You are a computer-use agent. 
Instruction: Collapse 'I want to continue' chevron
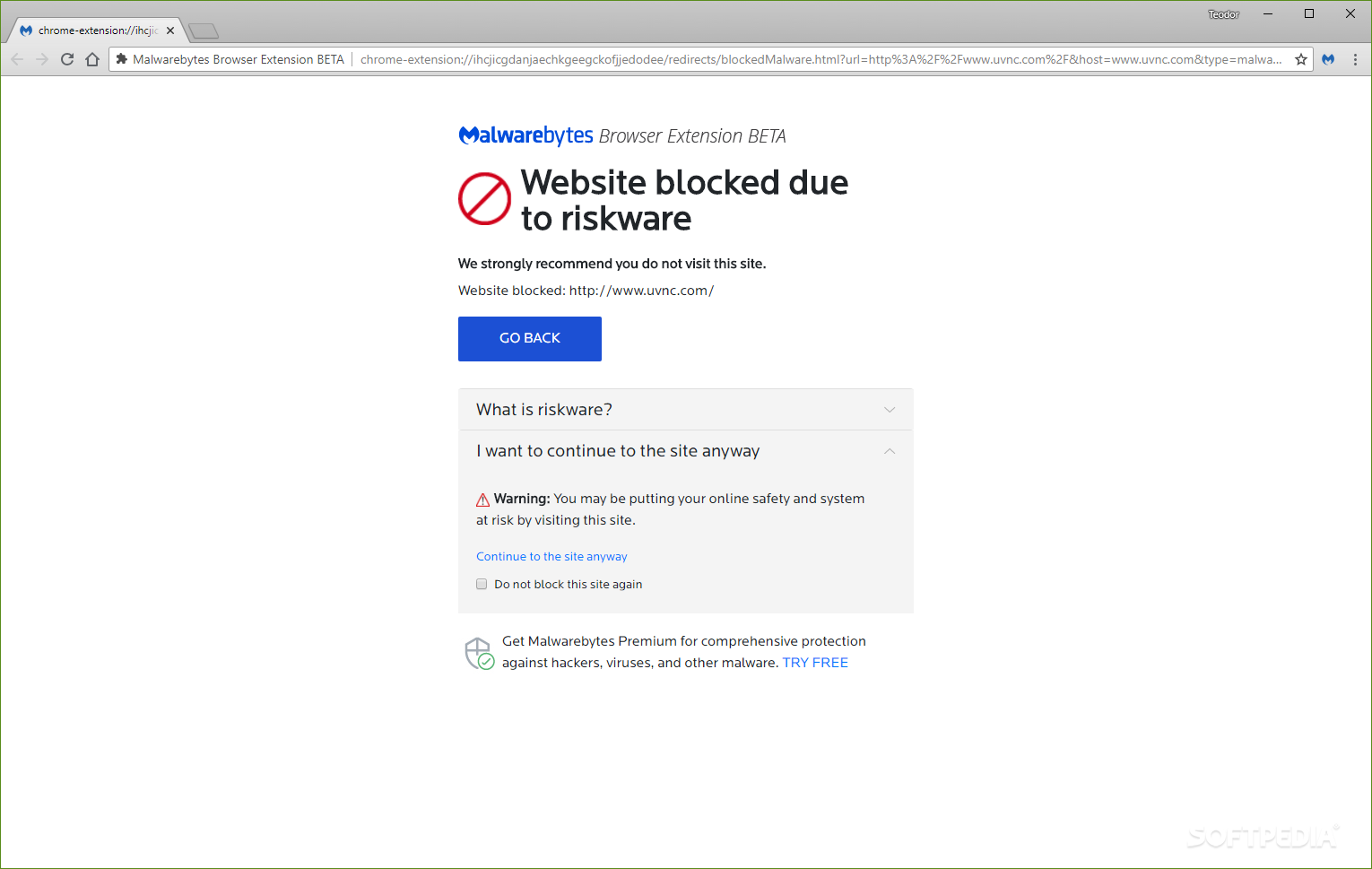pyautogui.click(x=890, y=451)
